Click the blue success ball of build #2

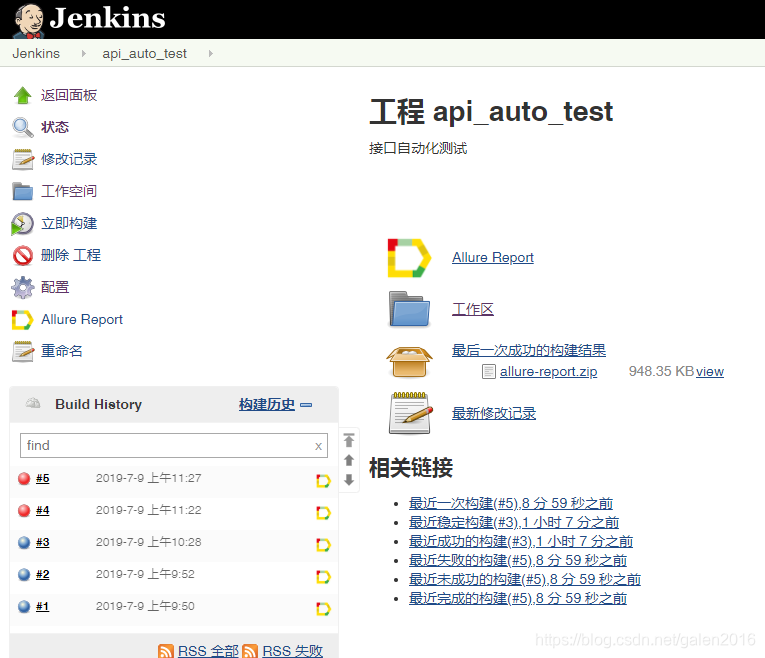click(x=24, y=575)
